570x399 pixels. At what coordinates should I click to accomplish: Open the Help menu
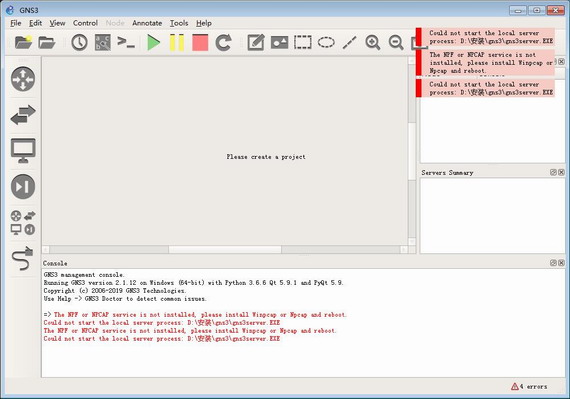[x=204, y=23]
